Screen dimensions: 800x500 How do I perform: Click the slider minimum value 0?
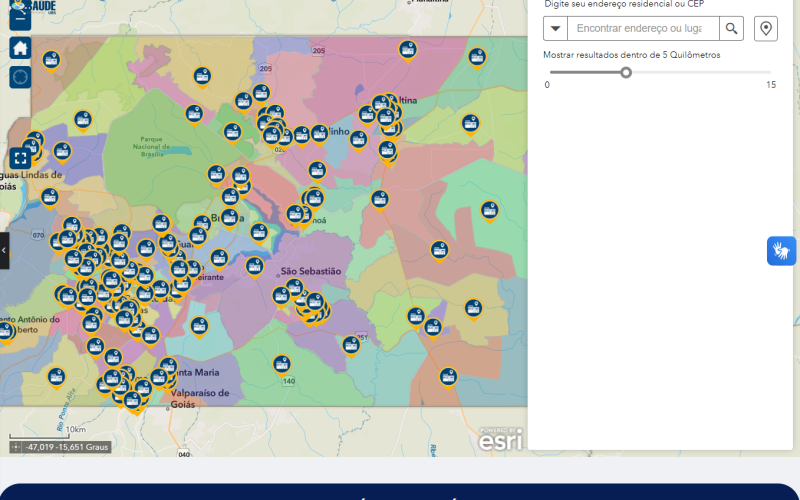[x=547, y=85]
